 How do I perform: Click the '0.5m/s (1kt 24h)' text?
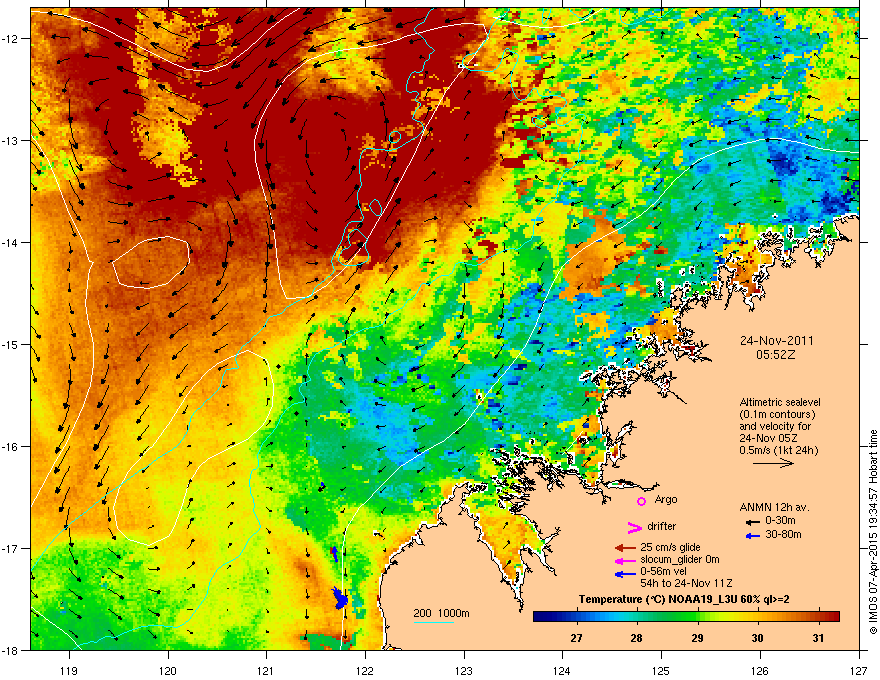(778, 450)
